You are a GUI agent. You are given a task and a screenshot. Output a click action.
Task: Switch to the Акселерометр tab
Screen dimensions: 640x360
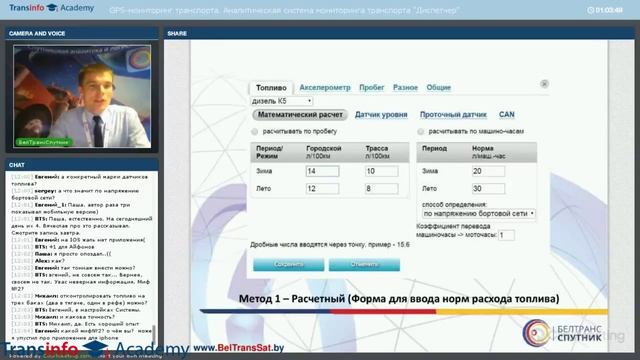tap(325, 87)
